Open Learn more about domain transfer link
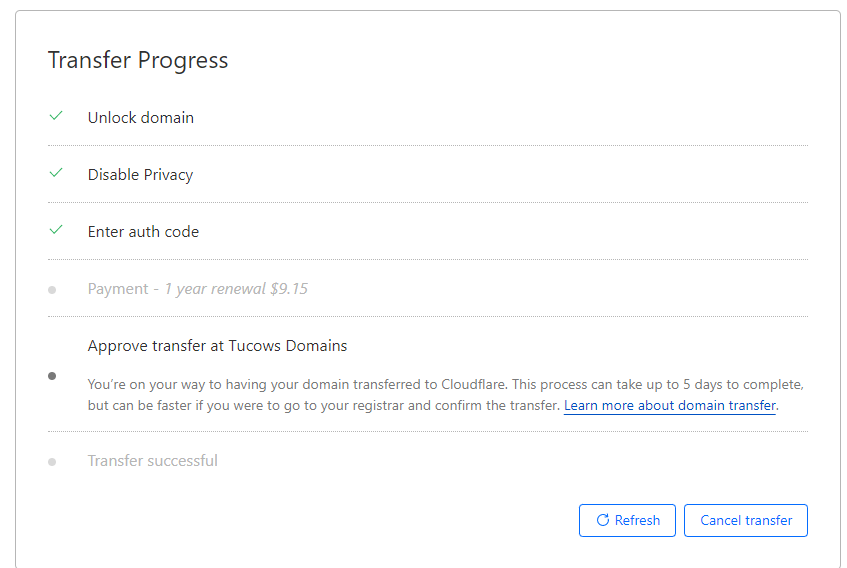 tap(670, 406)
